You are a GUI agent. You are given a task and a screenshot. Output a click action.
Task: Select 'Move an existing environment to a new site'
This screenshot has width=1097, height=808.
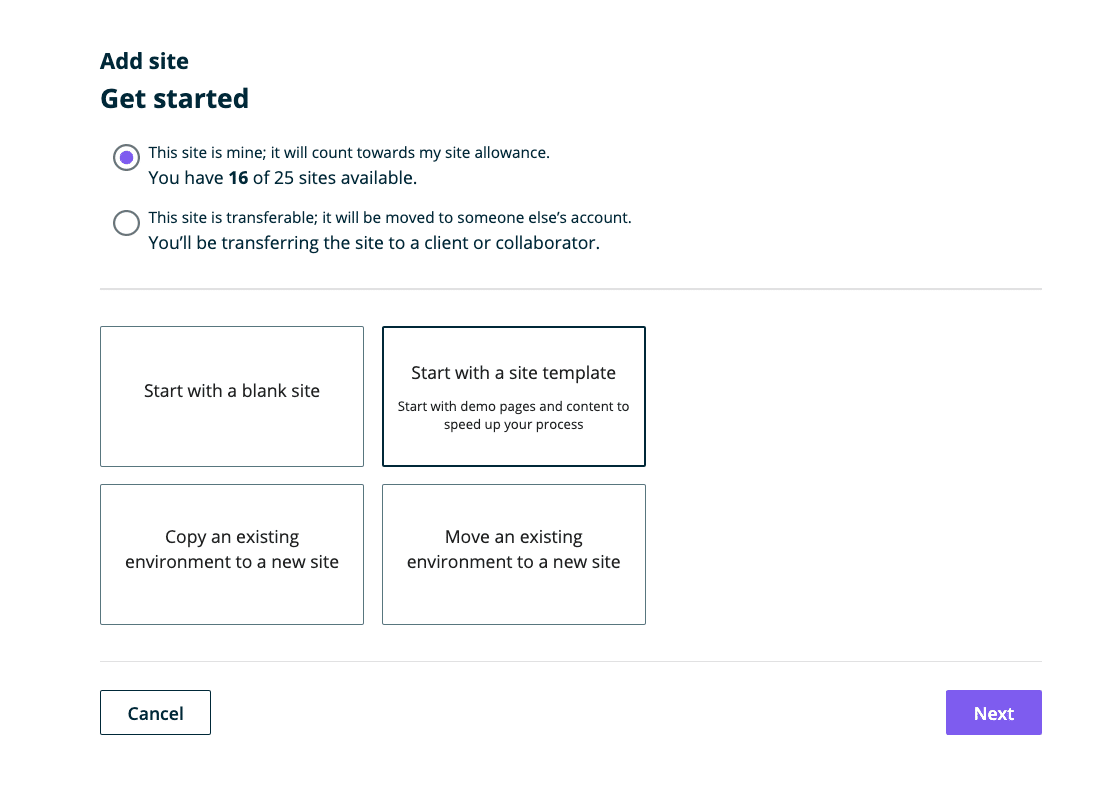pyautogui.click(x=513, y=554)
